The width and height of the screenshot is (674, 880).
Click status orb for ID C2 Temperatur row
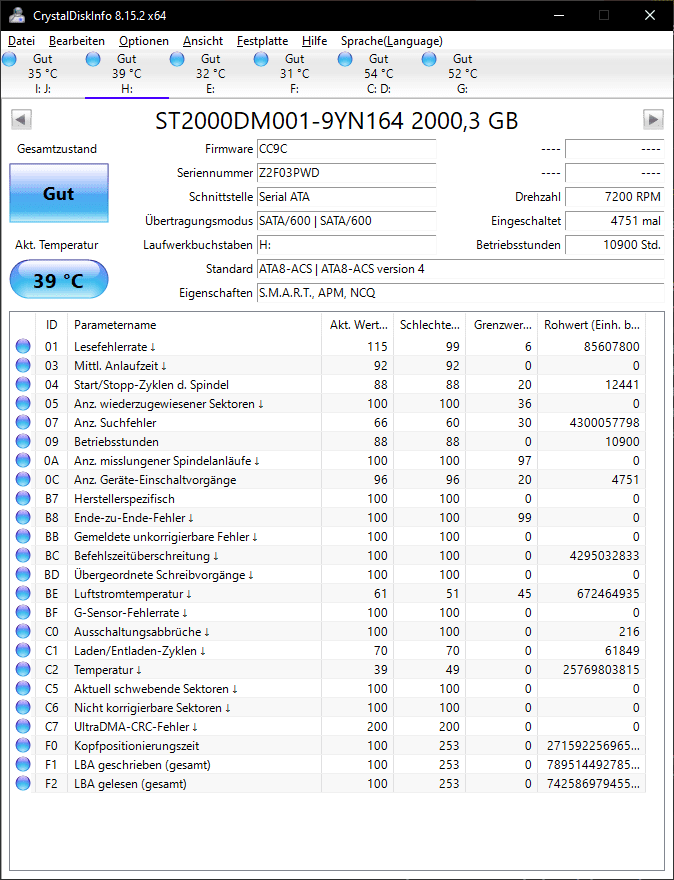coord(23,670)
